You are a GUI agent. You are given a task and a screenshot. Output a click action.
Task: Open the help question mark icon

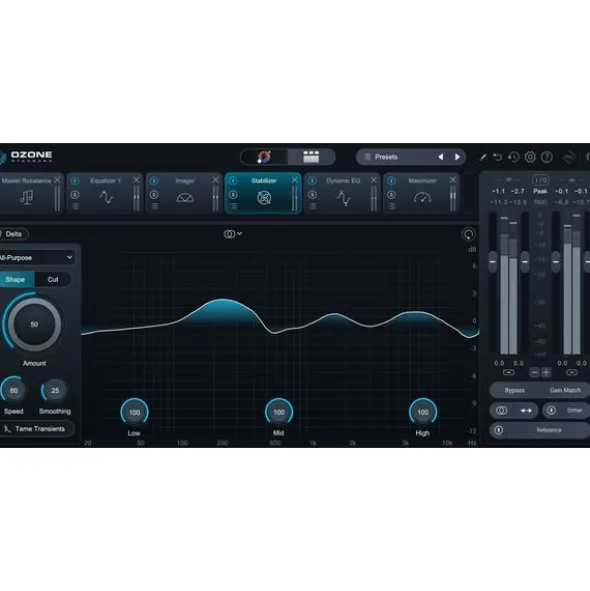[x=547, y=157]
